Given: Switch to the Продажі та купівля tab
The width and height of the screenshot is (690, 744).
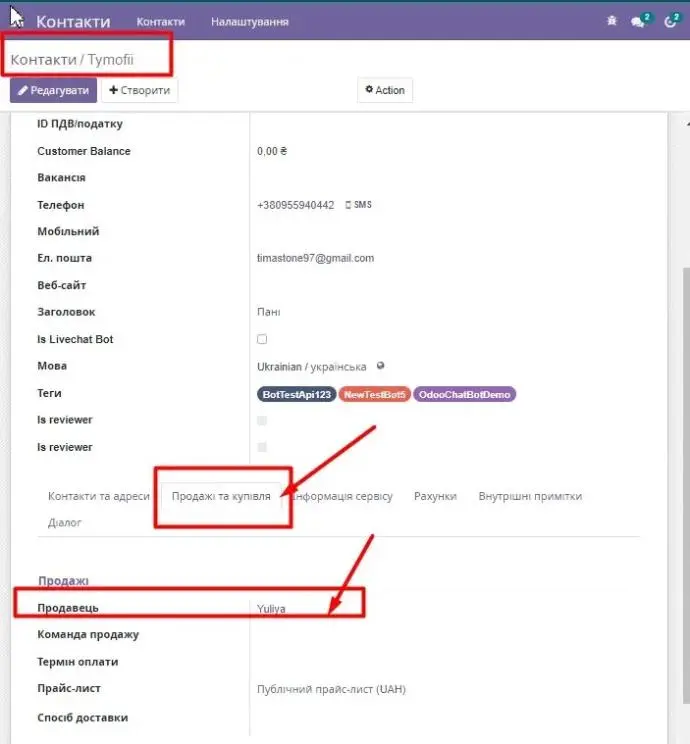Looking at the screenshot, I should coord(221,496).
